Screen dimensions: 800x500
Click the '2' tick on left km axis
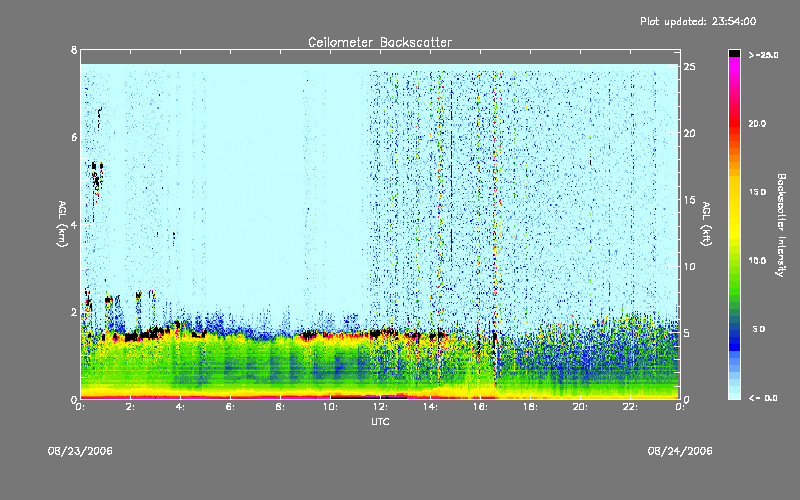[74, 312]
